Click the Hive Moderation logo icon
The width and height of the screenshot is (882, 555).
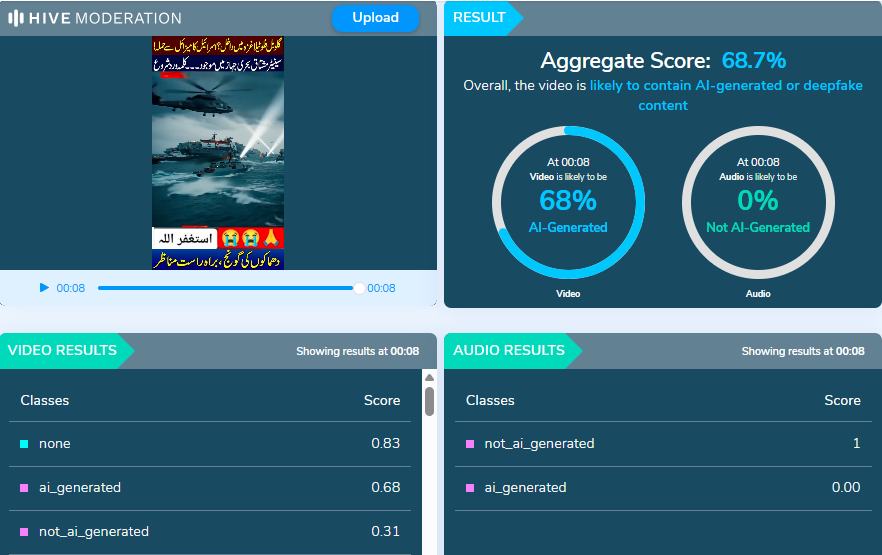point(17,18)
